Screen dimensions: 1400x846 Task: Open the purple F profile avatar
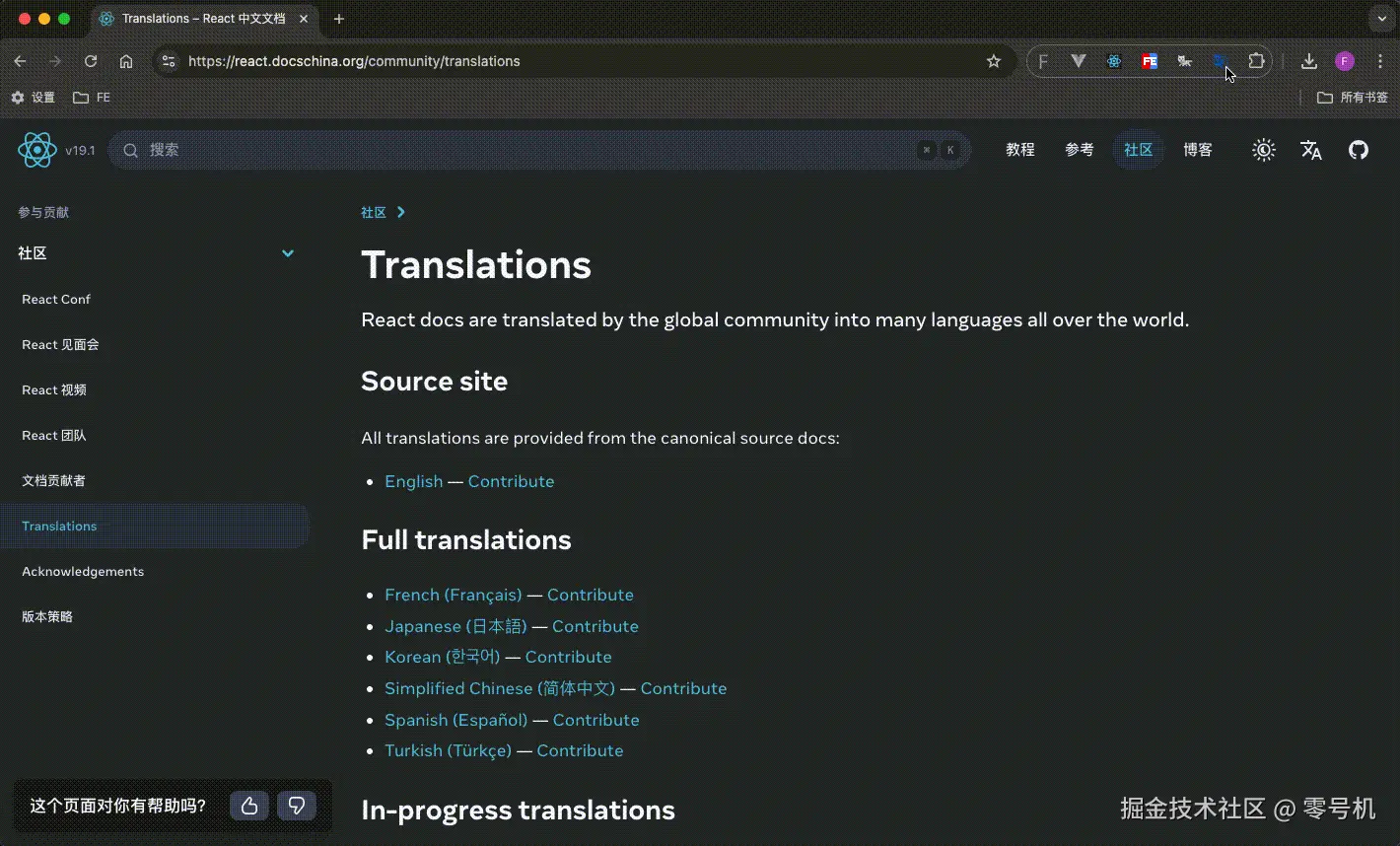1345,61
